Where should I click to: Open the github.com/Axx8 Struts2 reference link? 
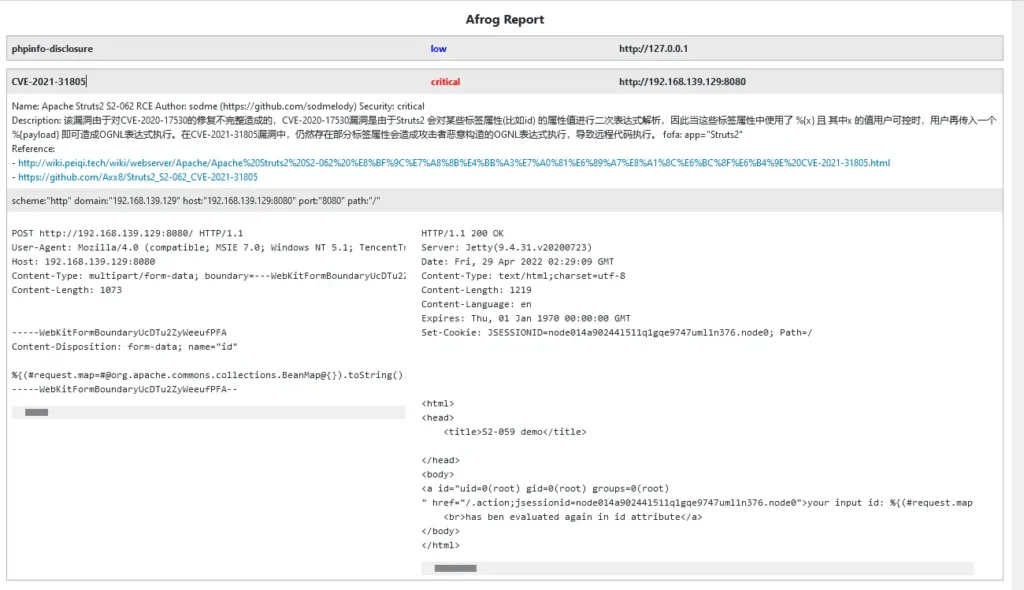coord(138,177)
